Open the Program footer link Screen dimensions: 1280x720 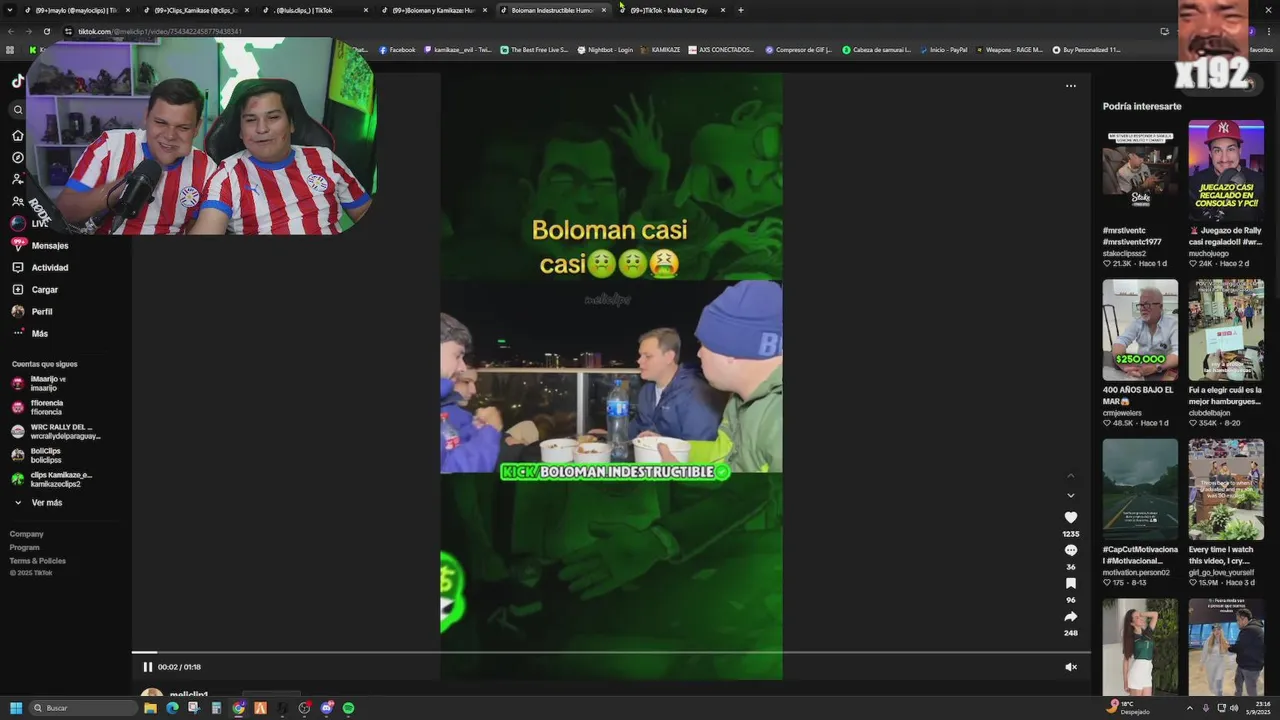[25, 547]
